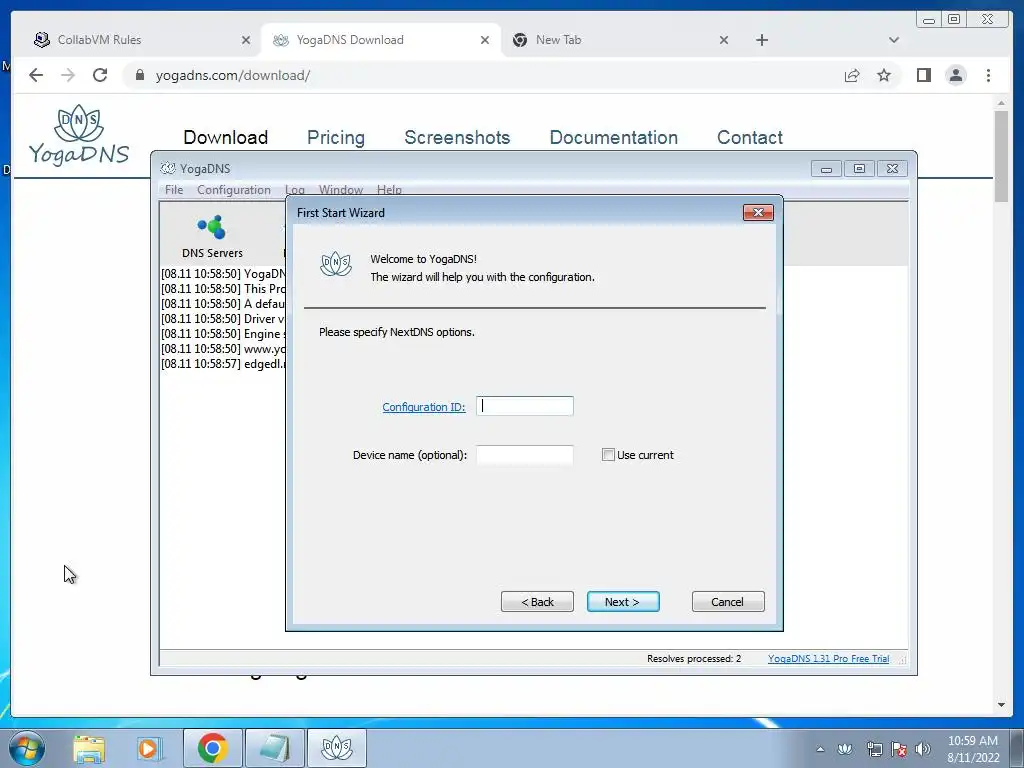Launch Windows Media Player from taskbar

pos(149,748)
